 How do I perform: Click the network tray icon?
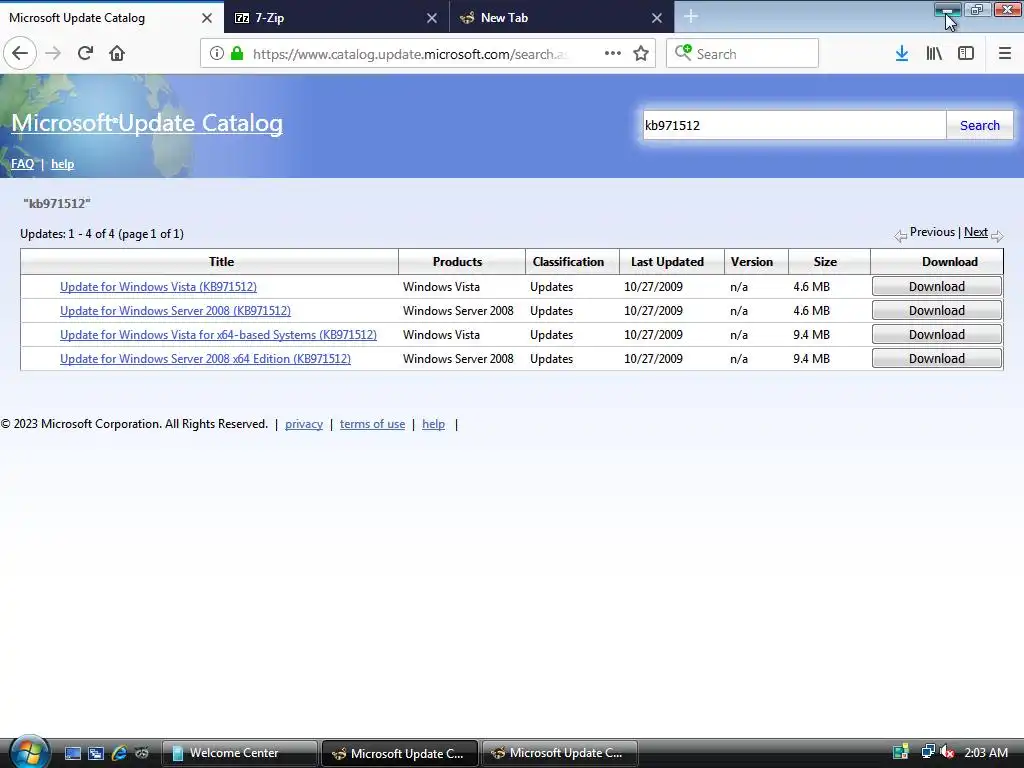coord(928,752)
